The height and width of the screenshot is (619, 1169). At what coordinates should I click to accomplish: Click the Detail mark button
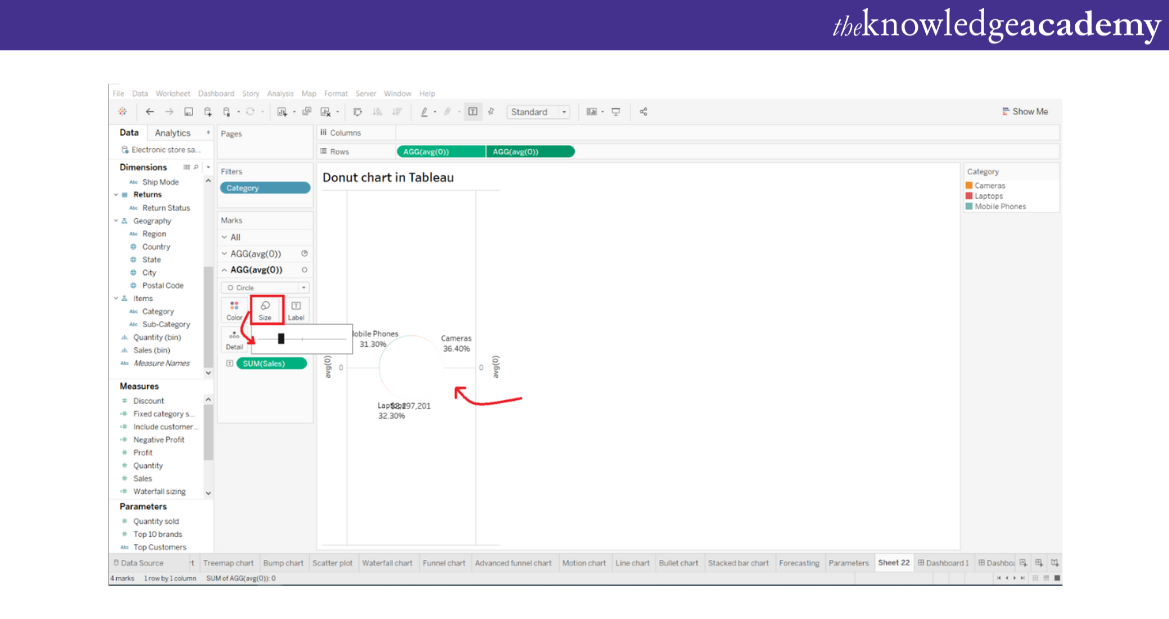(234, 340)
